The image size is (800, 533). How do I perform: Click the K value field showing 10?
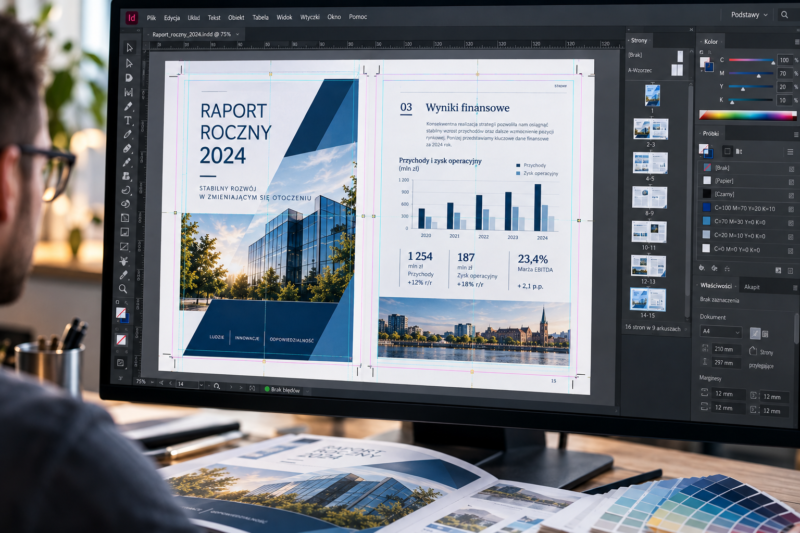pos(784,100)
